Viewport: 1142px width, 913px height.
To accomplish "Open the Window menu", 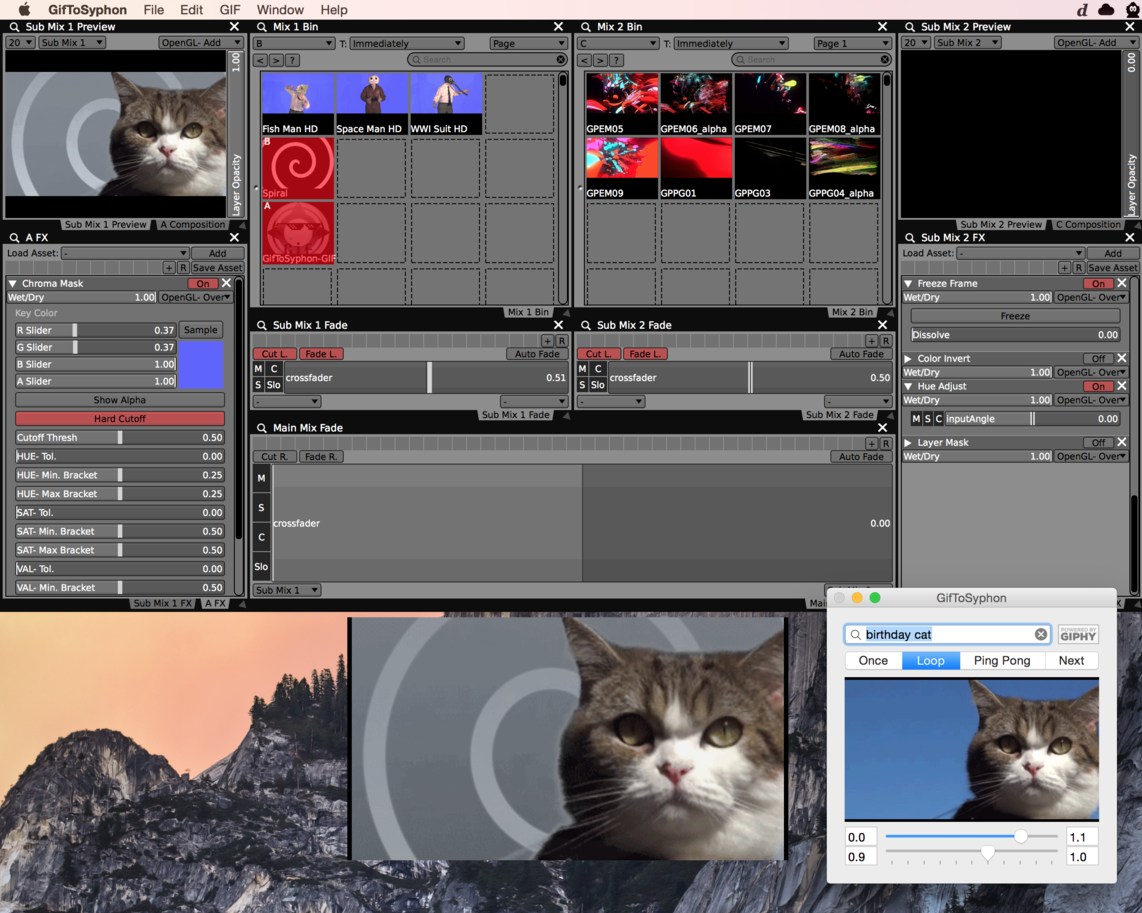I will [x=280, y=9].
